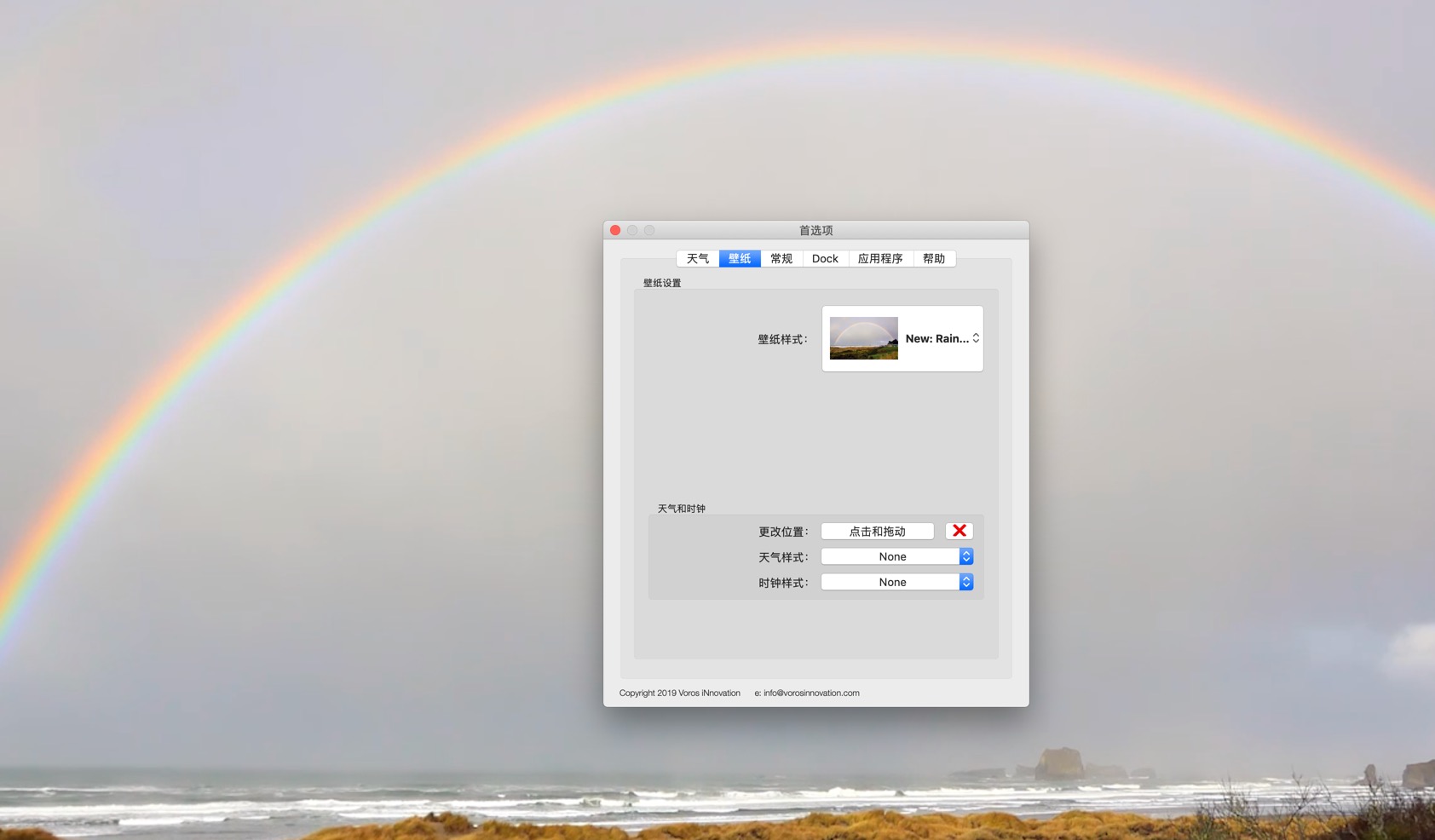Open the 常规 tab
Screen dimensions: 1435x840
[781, 259]
